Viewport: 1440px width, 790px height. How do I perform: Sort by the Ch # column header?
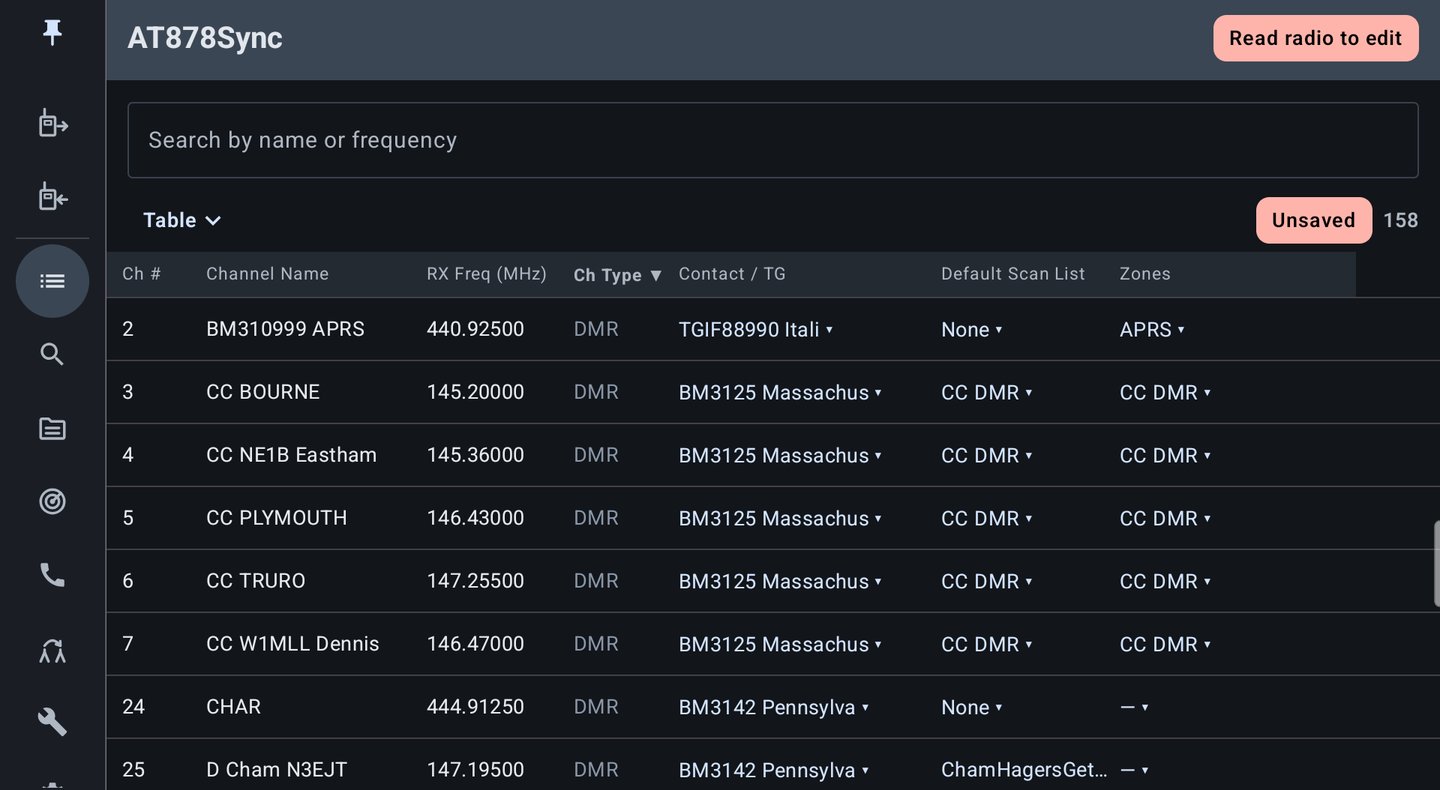142,274
